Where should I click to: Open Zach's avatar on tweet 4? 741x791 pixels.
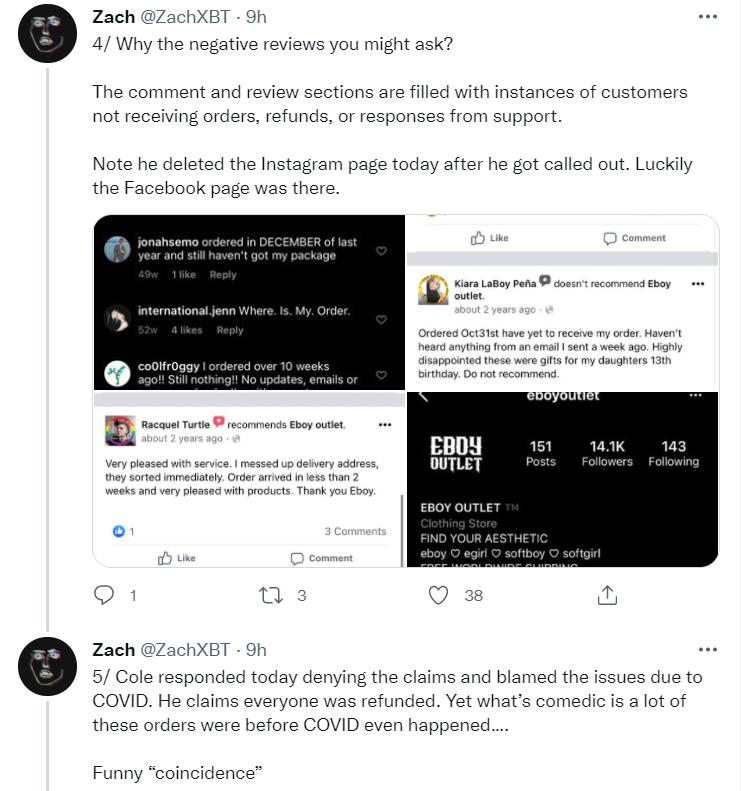[47, 35]
